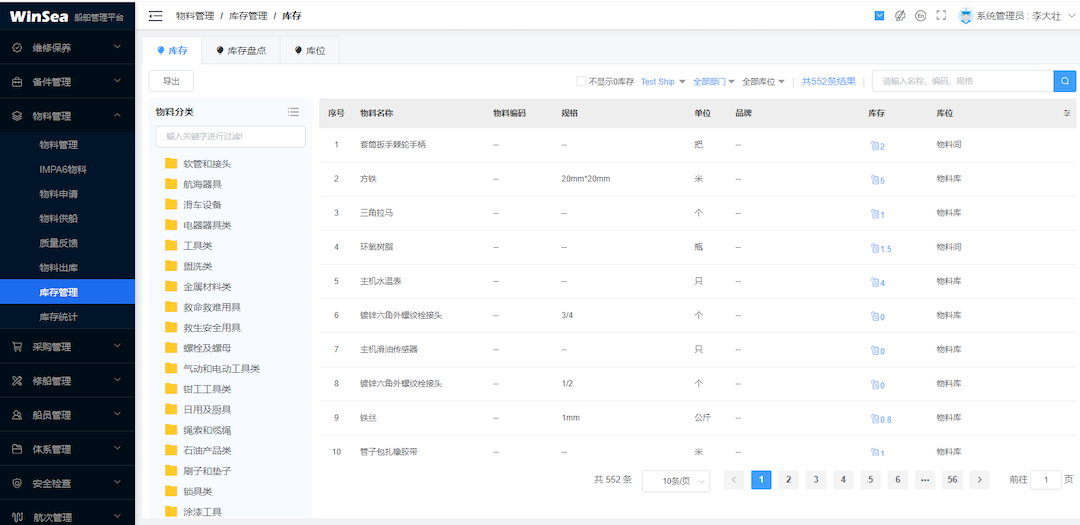This screenshot has height=525, width=1080.
Task: Click the stock icon for 主机水温表 row
Action: (x=875, y=282)
